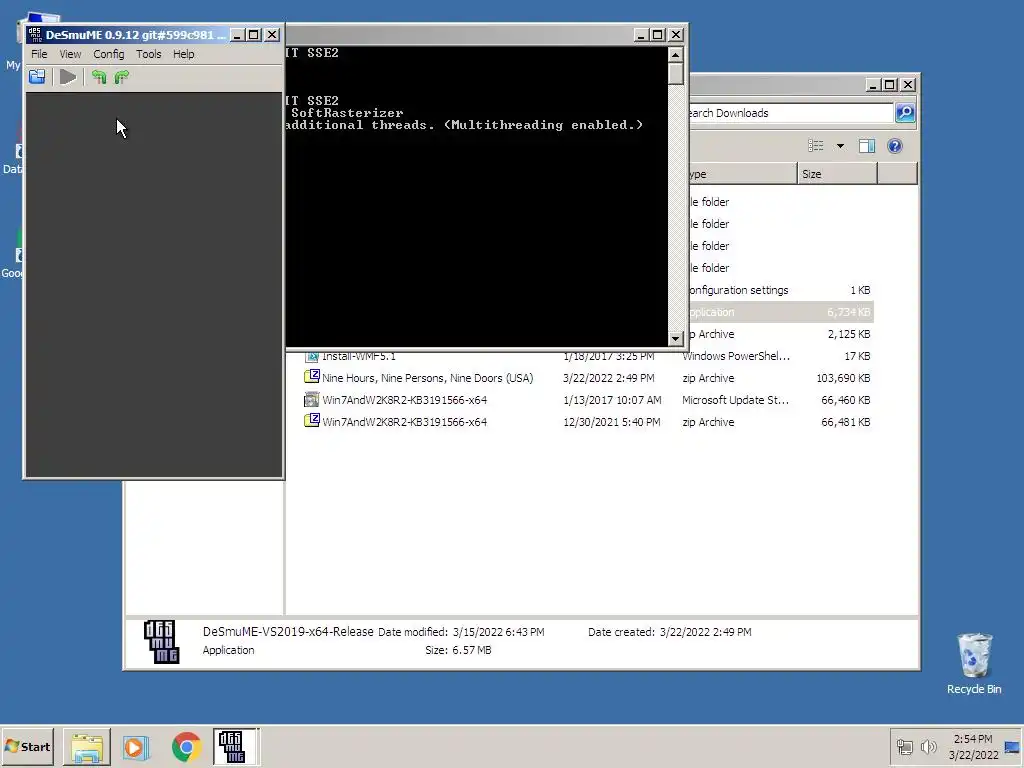Select the Install-WMF5.1 file row
The height and width of the screenshot is (768, 1024).
pyautogui.click(x=588, y=356)
